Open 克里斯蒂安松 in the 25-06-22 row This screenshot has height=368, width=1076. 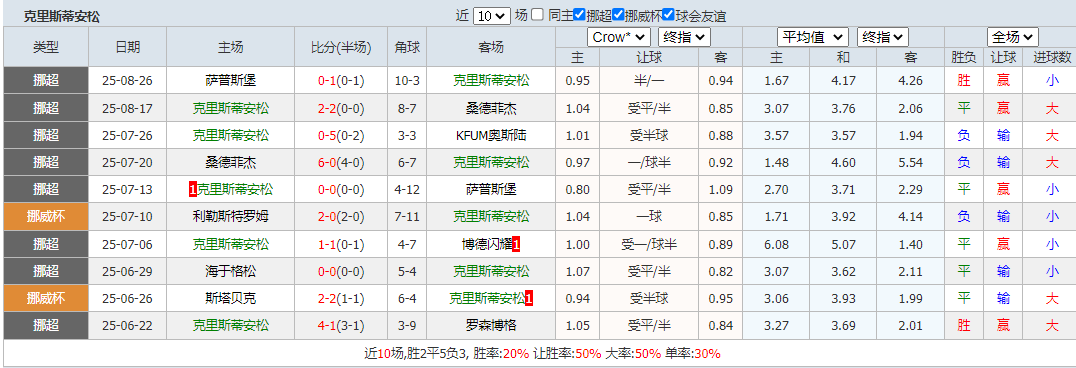[x=231, y=325]
